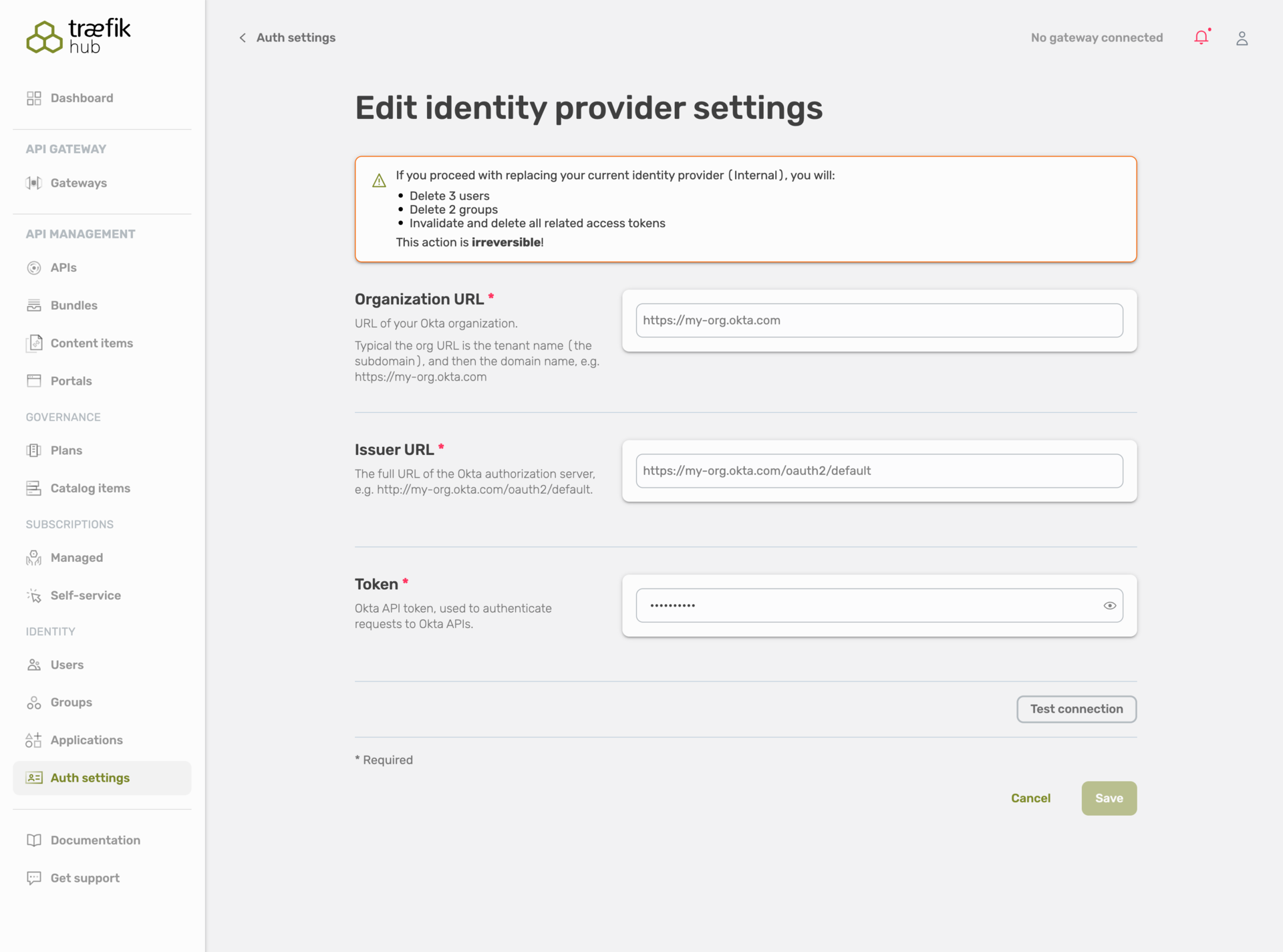Viewport: 1283px width, 952px height.
Task: Click the 'Delete 2 groups' warning text
Action: 454,209
